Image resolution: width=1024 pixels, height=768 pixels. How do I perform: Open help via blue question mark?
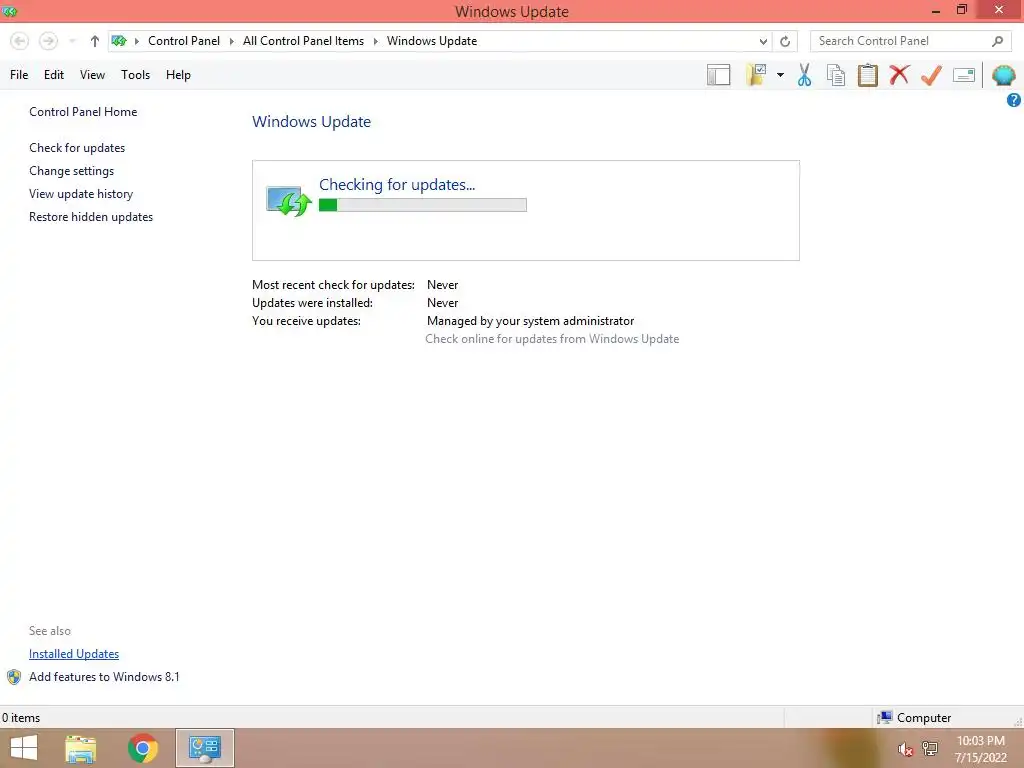pos(1014,100)
